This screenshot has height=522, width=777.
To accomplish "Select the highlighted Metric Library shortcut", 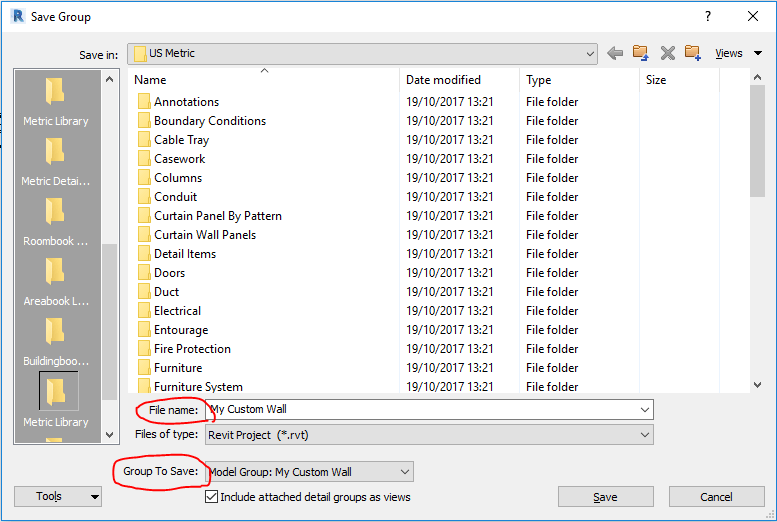I will click(x=56, y=401).
